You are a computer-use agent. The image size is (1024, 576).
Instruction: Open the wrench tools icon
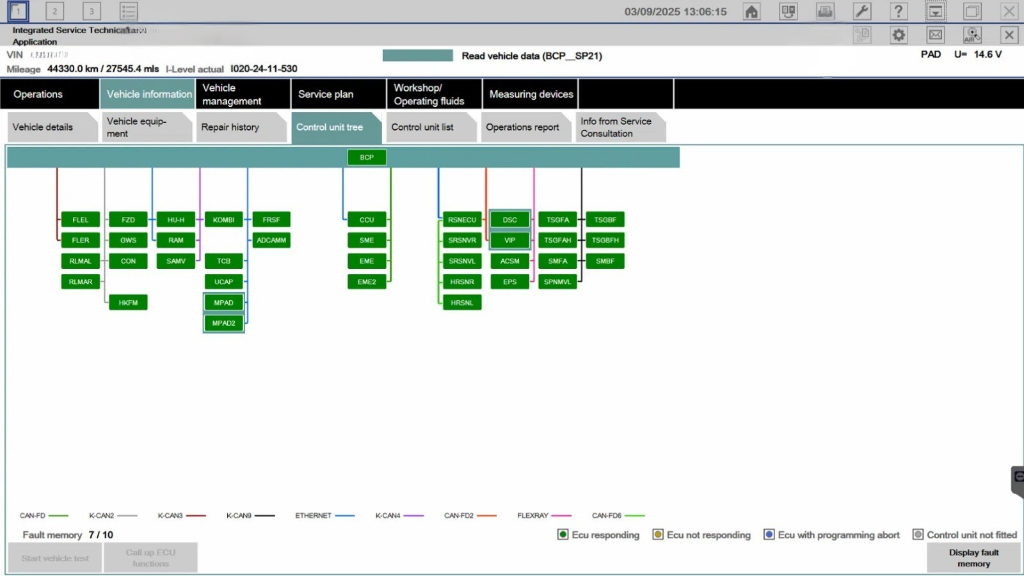coord(861,11)
